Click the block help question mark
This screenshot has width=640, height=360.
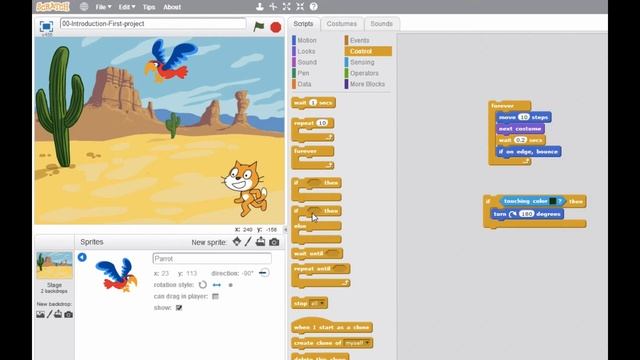(x=313, y=7)
